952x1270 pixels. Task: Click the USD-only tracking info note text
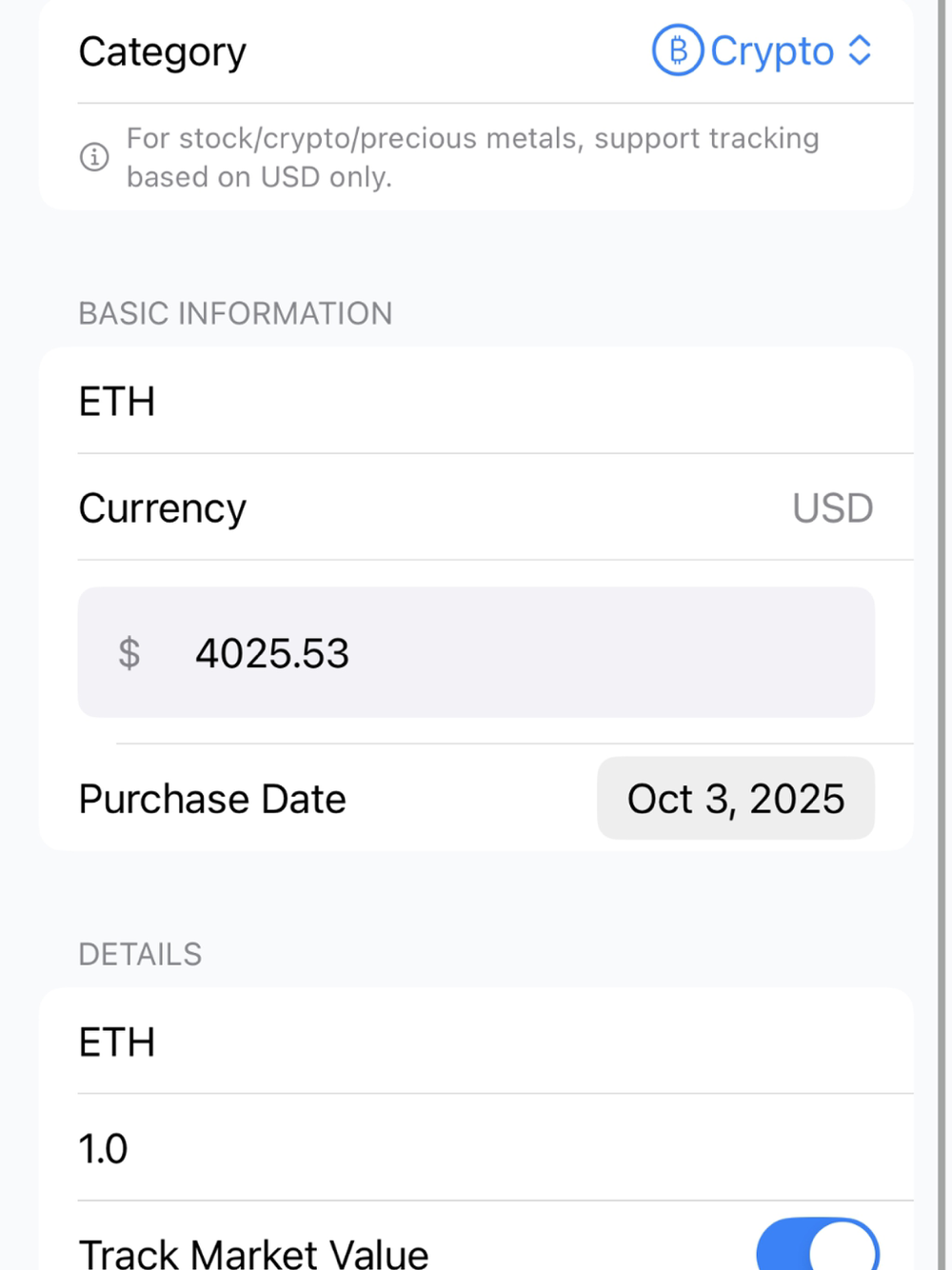472,157
